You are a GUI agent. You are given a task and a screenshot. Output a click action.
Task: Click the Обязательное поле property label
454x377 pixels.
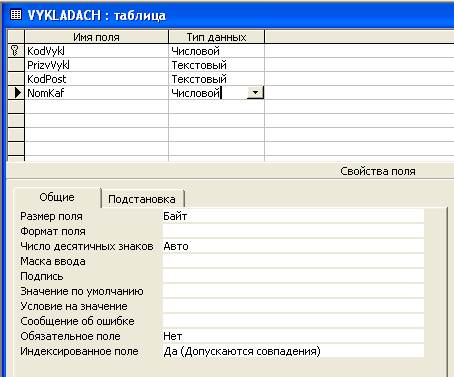coord(70,336)
